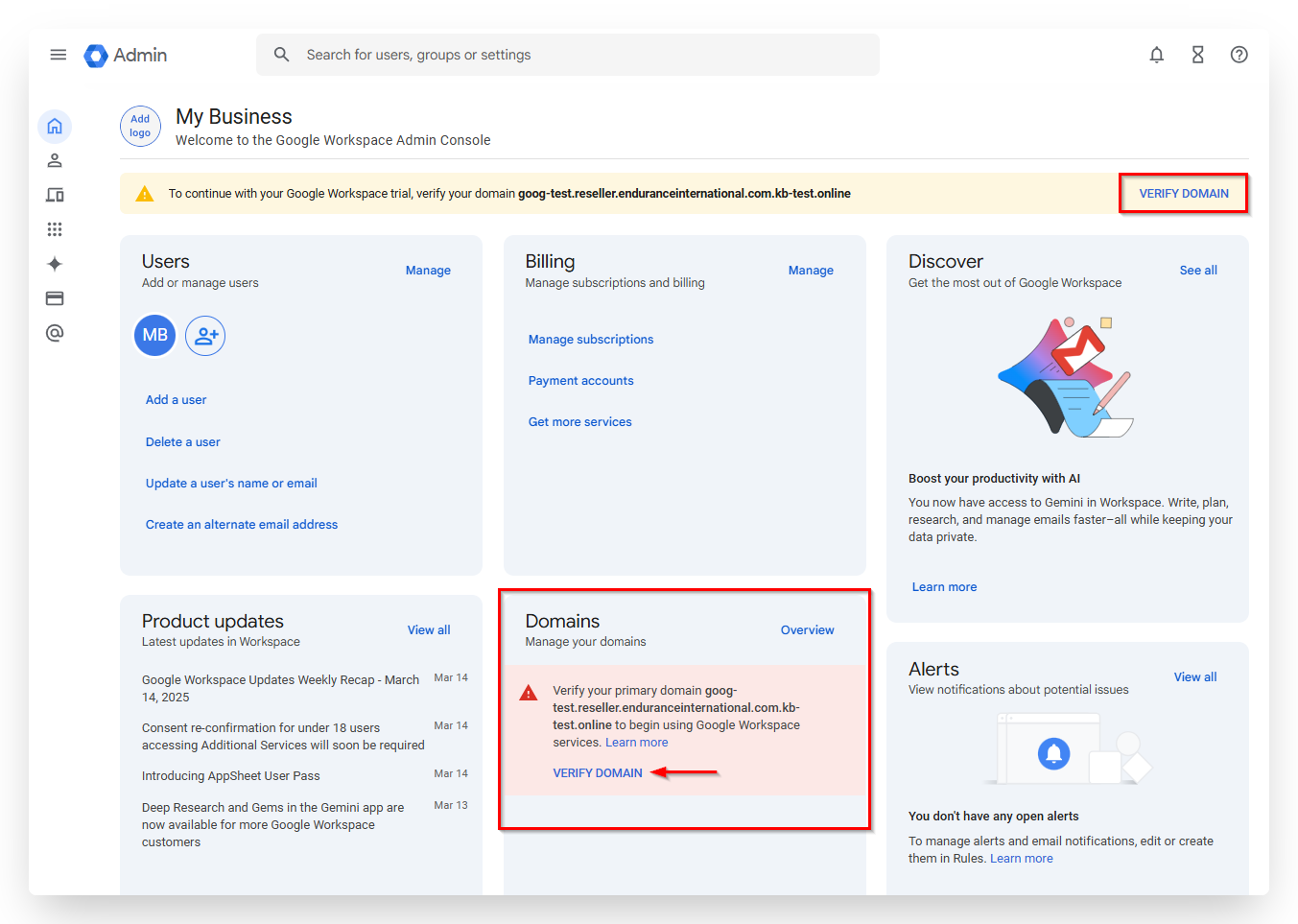Open Get more services link

[579, 422]
